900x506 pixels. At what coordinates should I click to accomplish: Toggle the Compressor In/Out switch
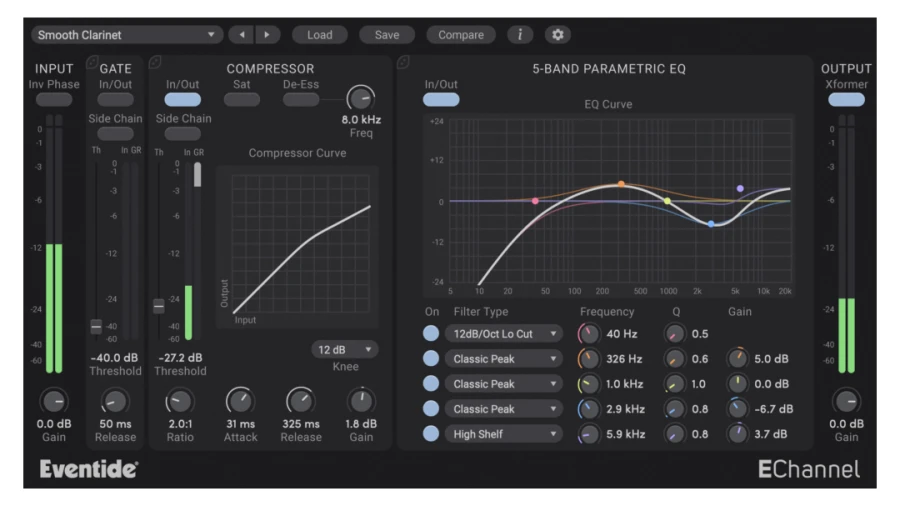pyautogui.click(x=183, y=100)
